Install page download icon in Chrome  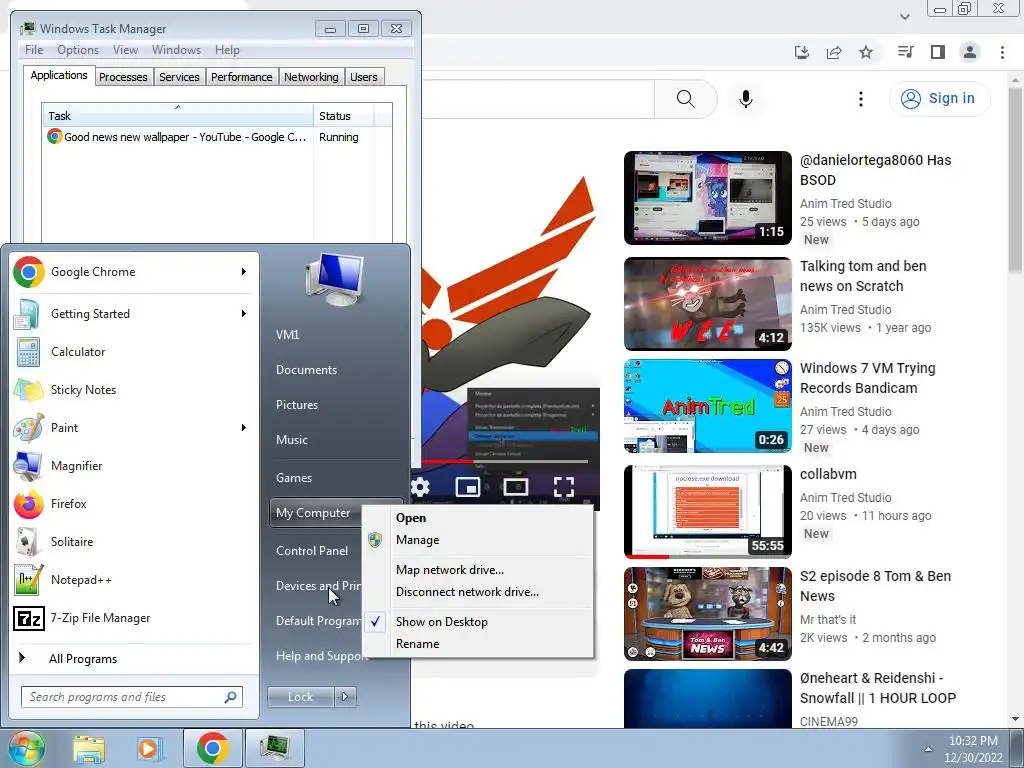[x=802, y=52]
